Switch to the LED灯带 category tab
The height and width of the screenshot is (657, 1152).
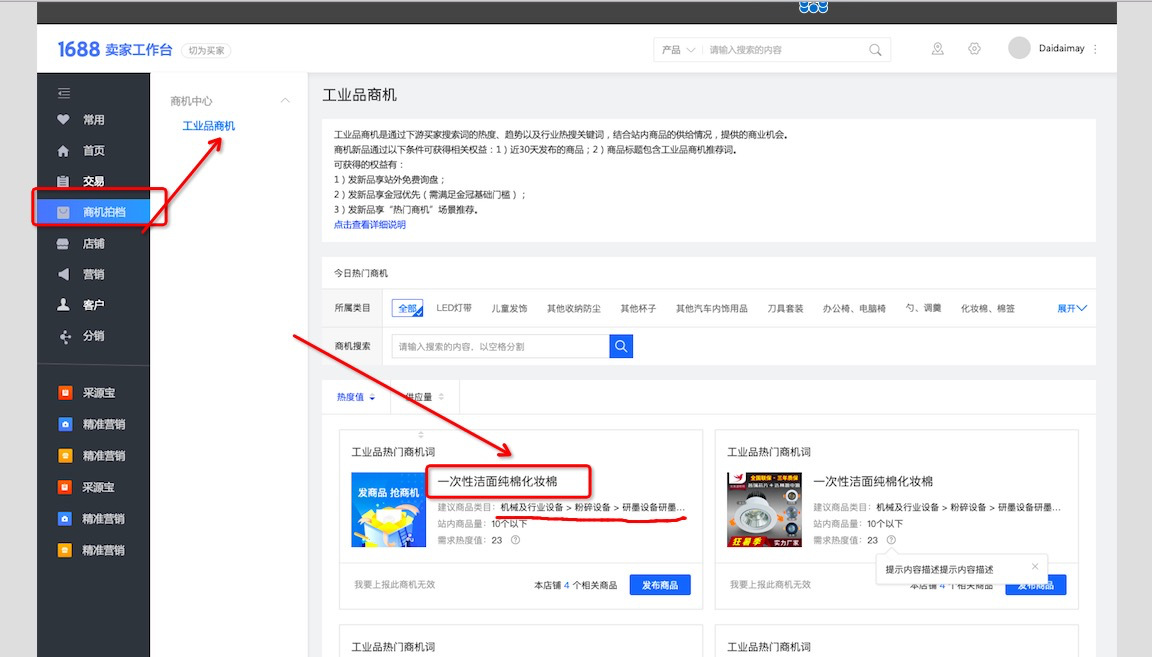point(451,308)
